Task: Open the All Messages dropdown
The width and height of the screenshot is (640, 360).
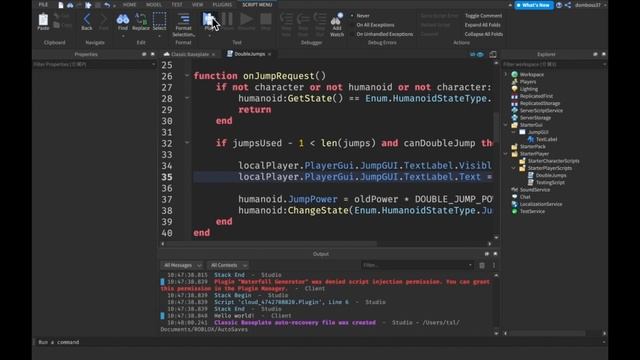Action: 182,265
